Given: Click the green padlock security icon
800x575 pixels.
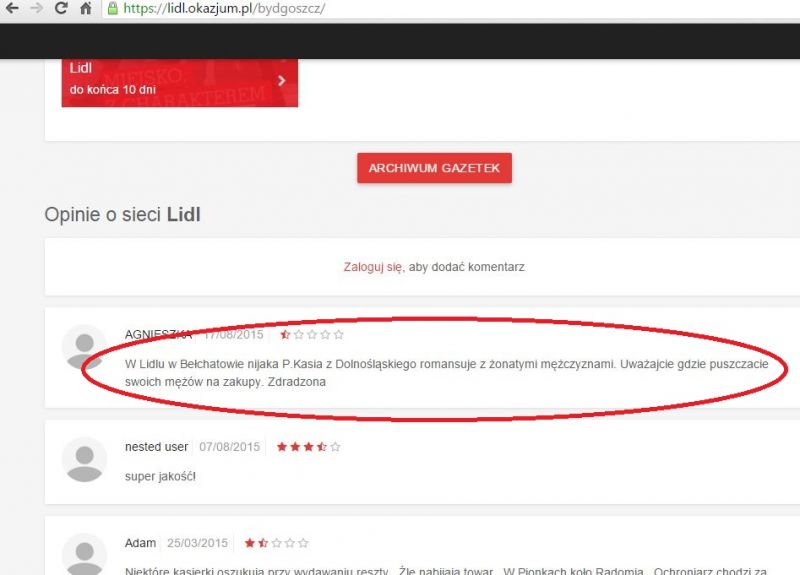Looking at the screenshot, I should 112,8.
